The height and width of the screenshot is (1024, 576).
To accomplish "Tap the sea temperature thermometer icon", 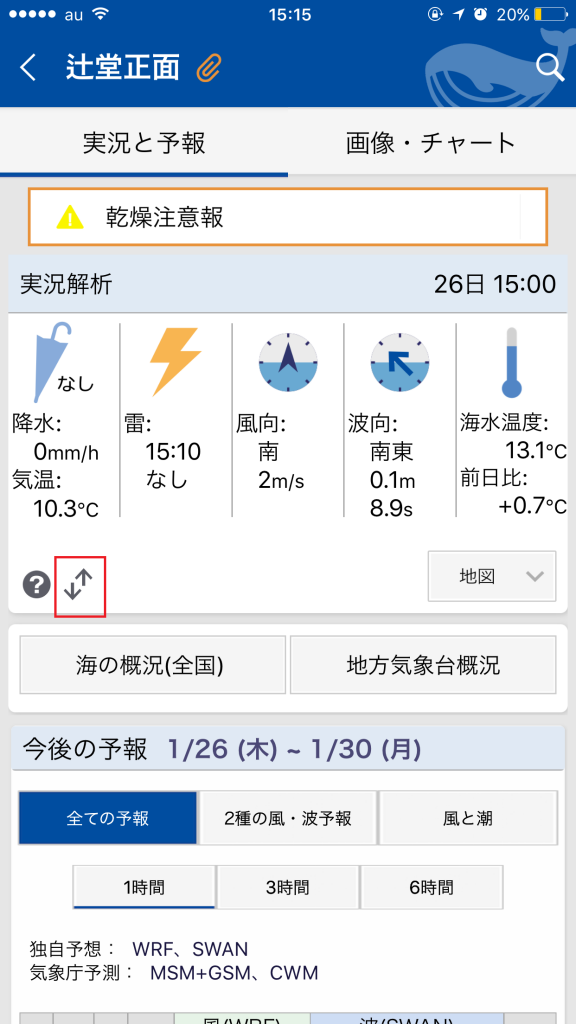I will [x=512, y=362].
